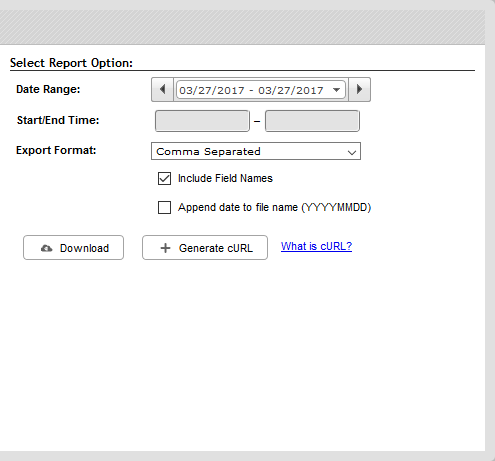This screenshot has height=461, width=495.
Task: Select the Comma Separated format box
Action: (256, 151)
